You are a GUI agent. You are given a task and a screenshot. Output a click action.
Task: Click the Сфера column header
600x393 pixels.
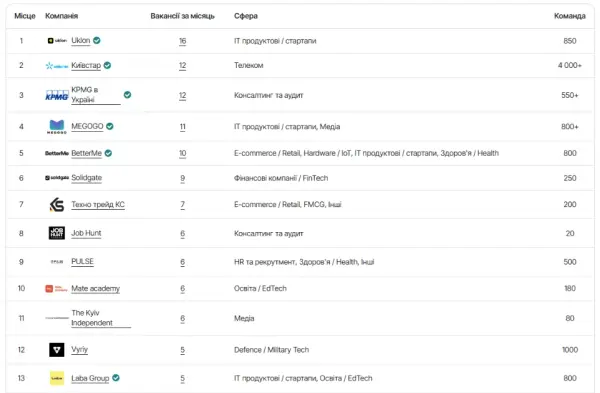[x=246, y=16]
